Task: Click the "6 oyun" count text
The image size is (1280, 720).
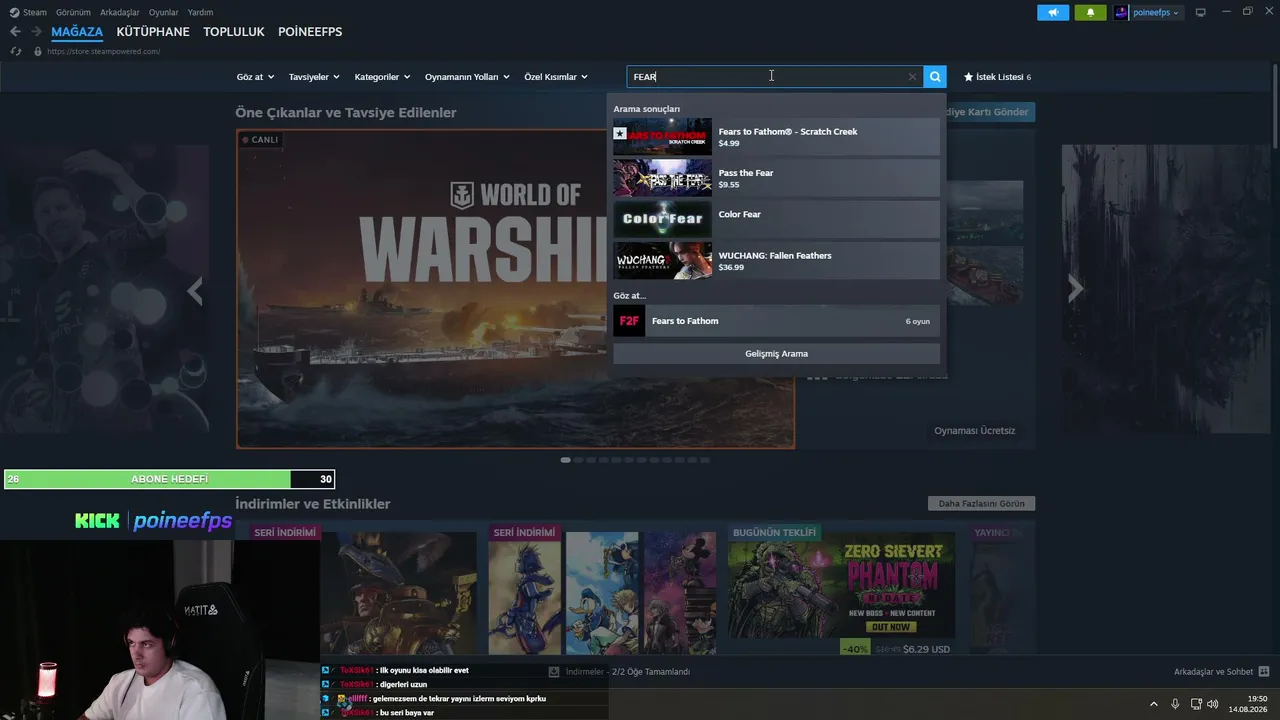Action: click(x=918, y=321)
